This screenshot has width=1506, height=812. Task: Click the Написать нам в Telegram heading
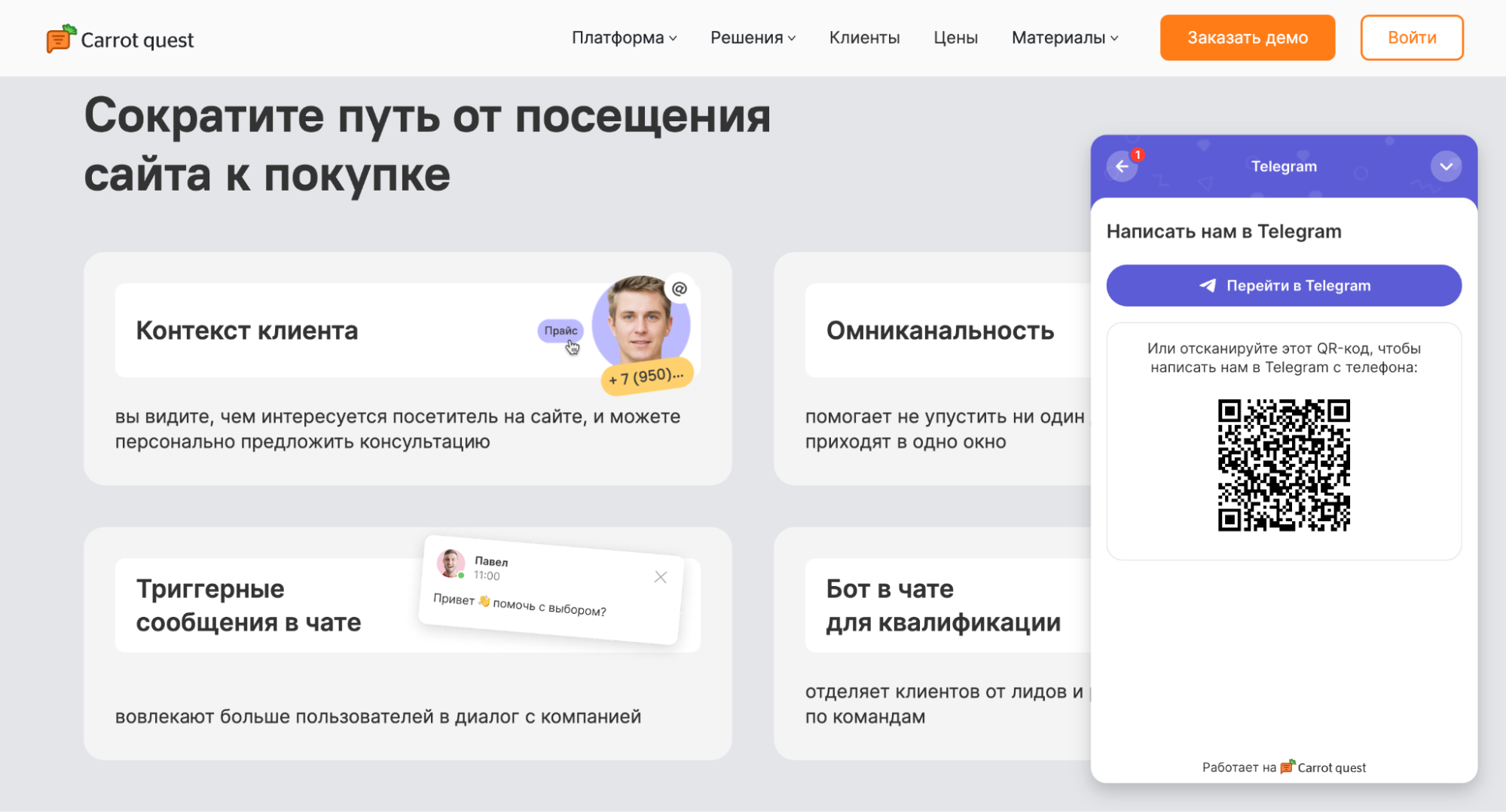[x=1223, y=231]
